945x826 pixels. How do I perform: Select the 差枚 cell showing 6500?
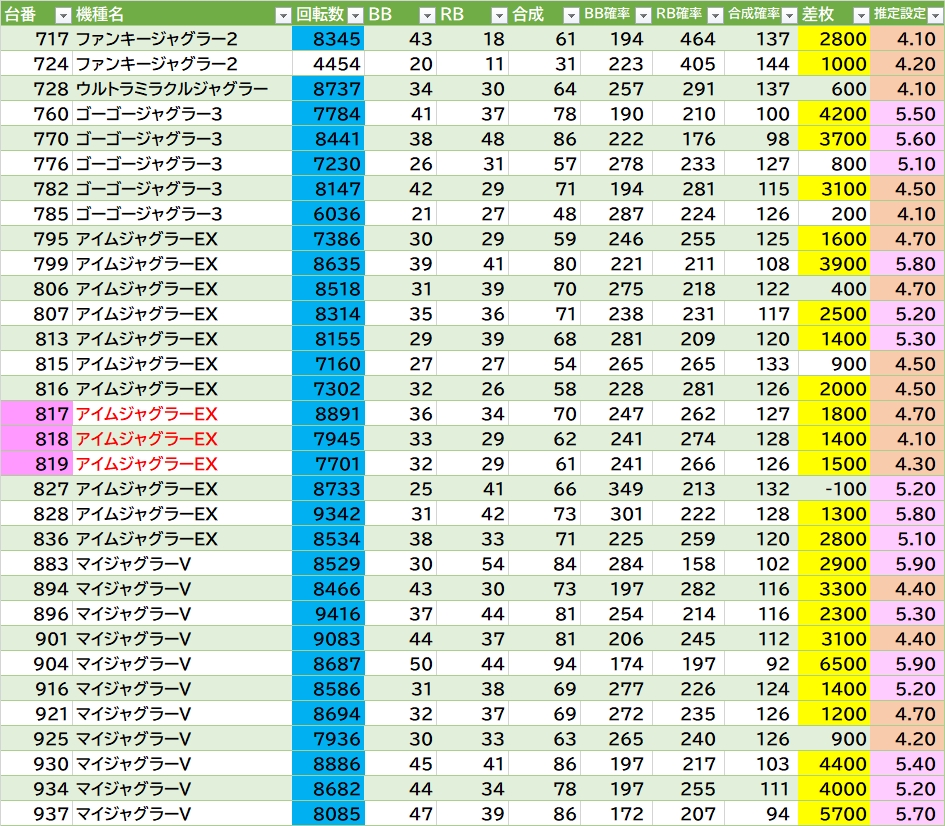click(834, 663)
